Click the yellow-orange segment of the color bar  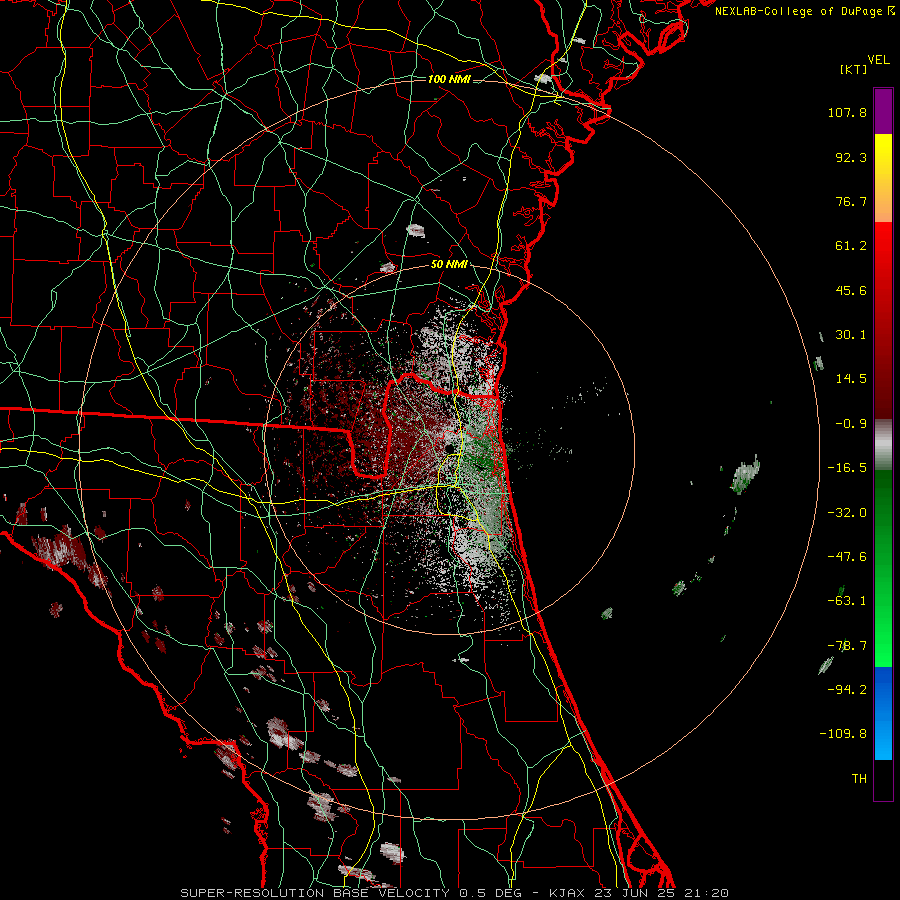(883, 178)
